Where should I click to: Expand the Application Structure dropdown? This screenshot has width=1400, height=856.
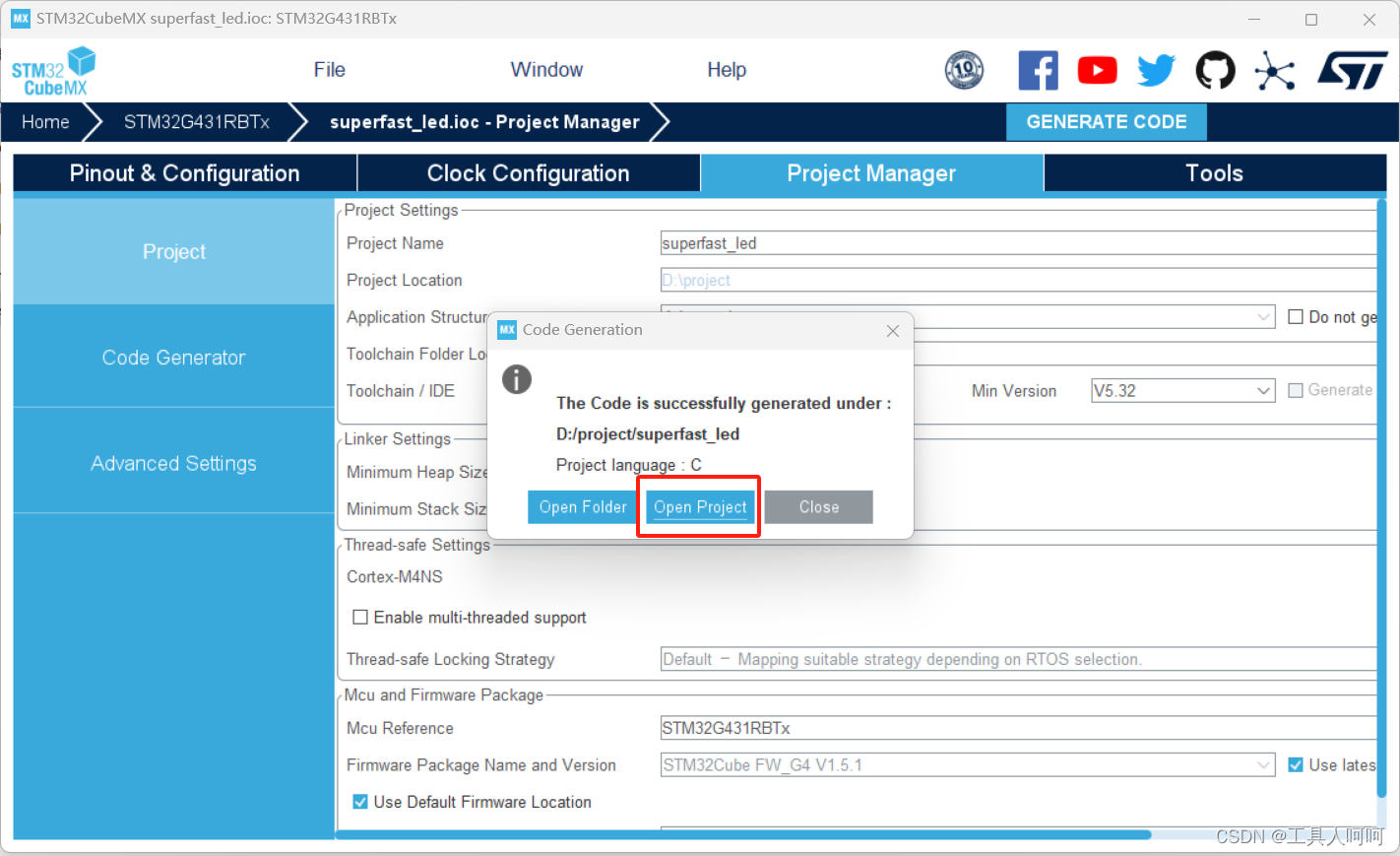(1264, 317)
